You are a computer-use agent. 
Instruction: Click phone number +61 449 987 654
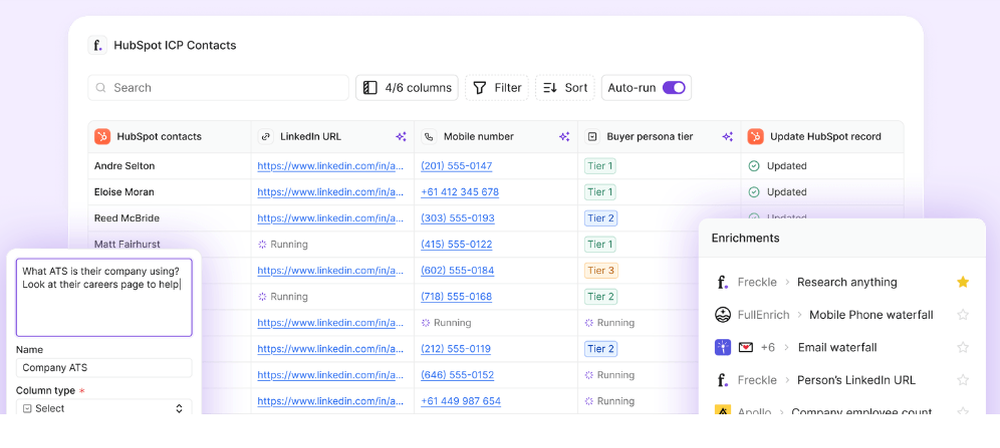(x=461, y=401)
